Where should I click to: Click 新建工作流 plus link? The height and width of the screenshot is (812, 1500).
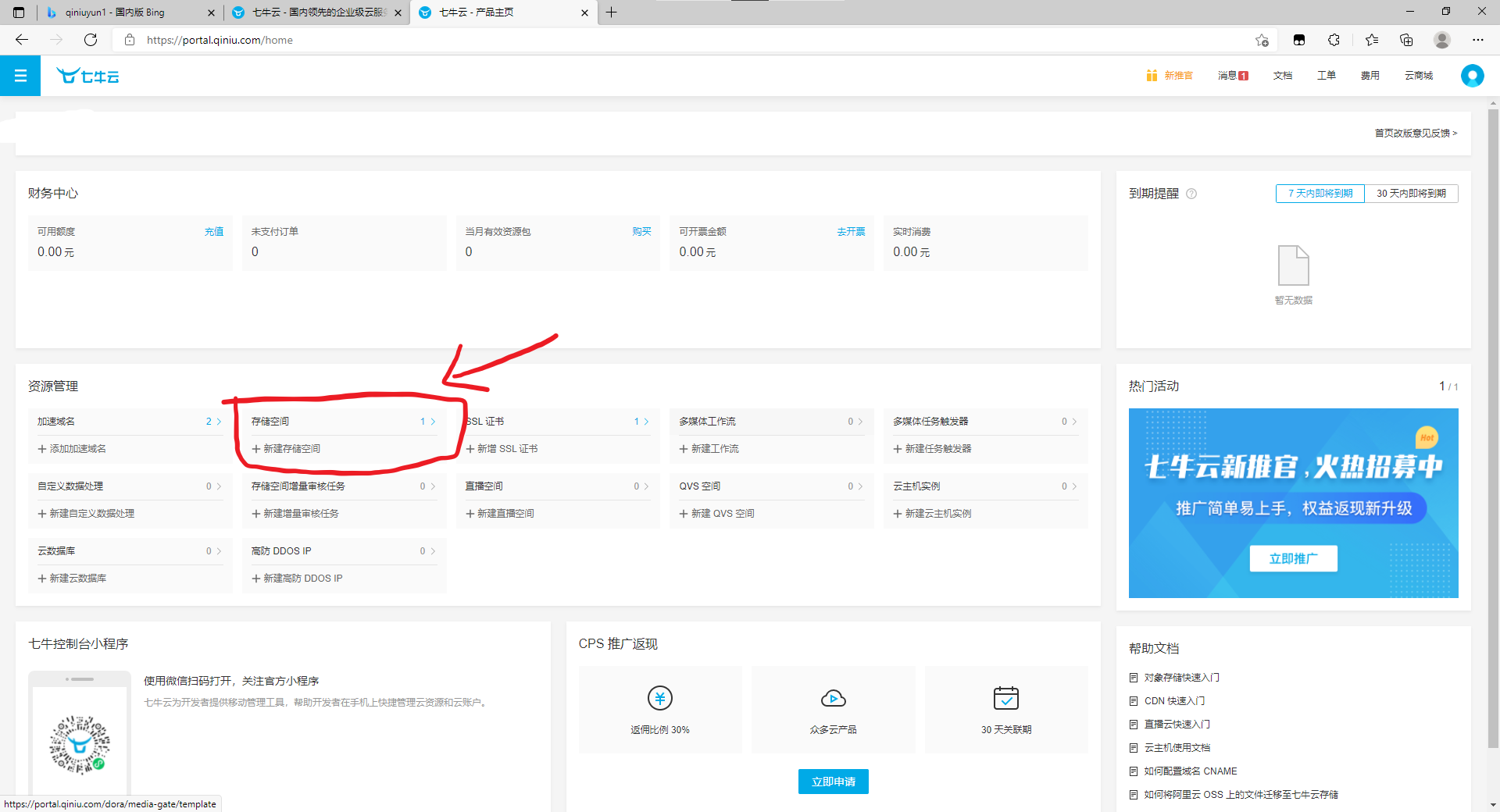pos(709,449)
